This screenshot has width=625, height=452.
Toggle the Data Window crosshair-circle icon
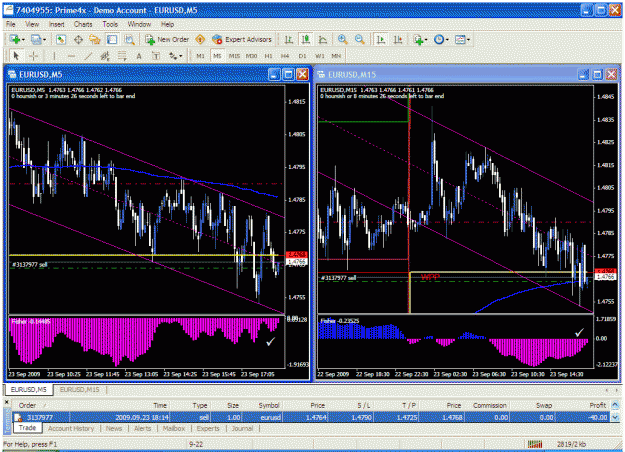[x=78, y=39]
